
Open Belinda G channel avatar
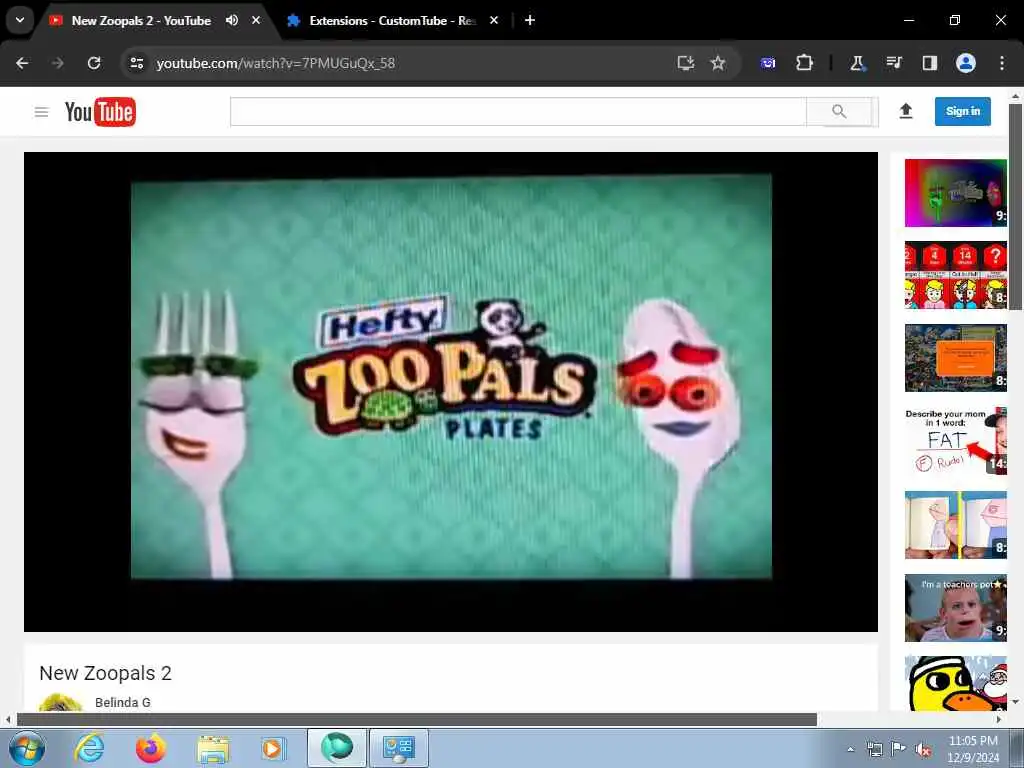coord(60,703)
